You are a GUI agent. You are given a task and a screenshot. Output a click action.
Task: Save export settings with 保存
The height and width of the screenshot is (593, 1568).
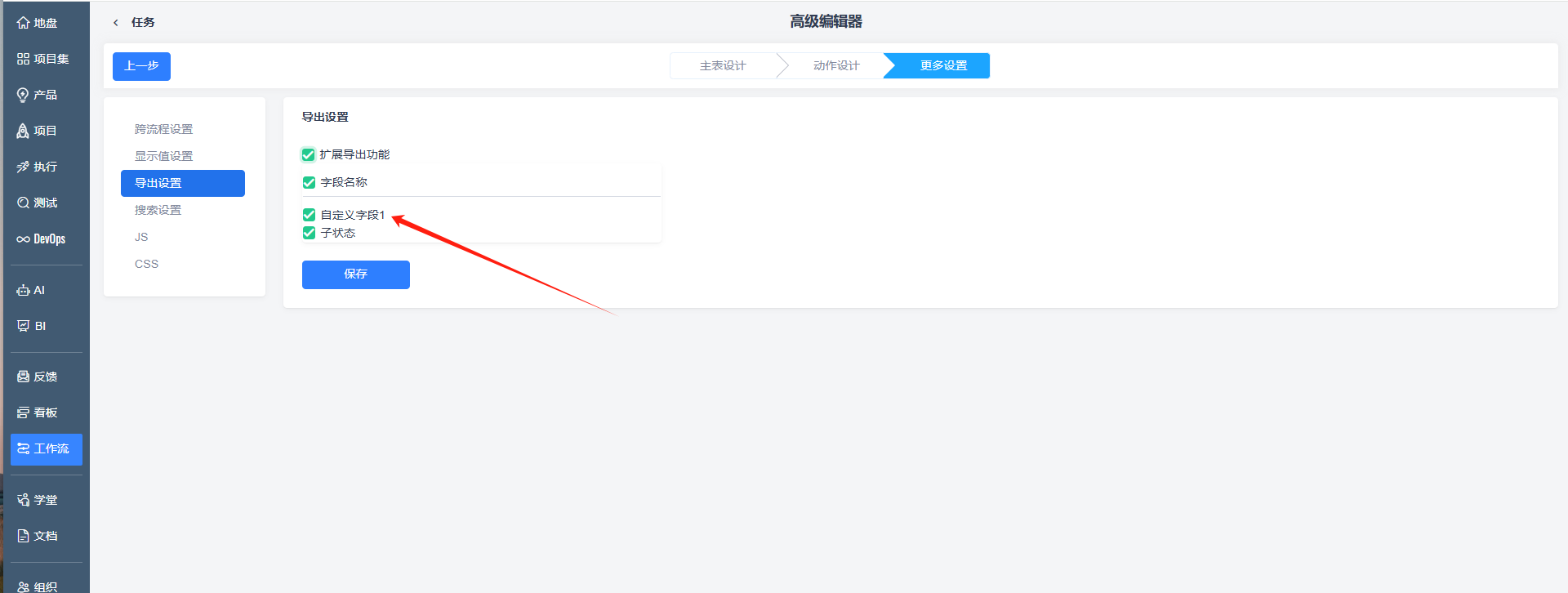coord(356,274)
